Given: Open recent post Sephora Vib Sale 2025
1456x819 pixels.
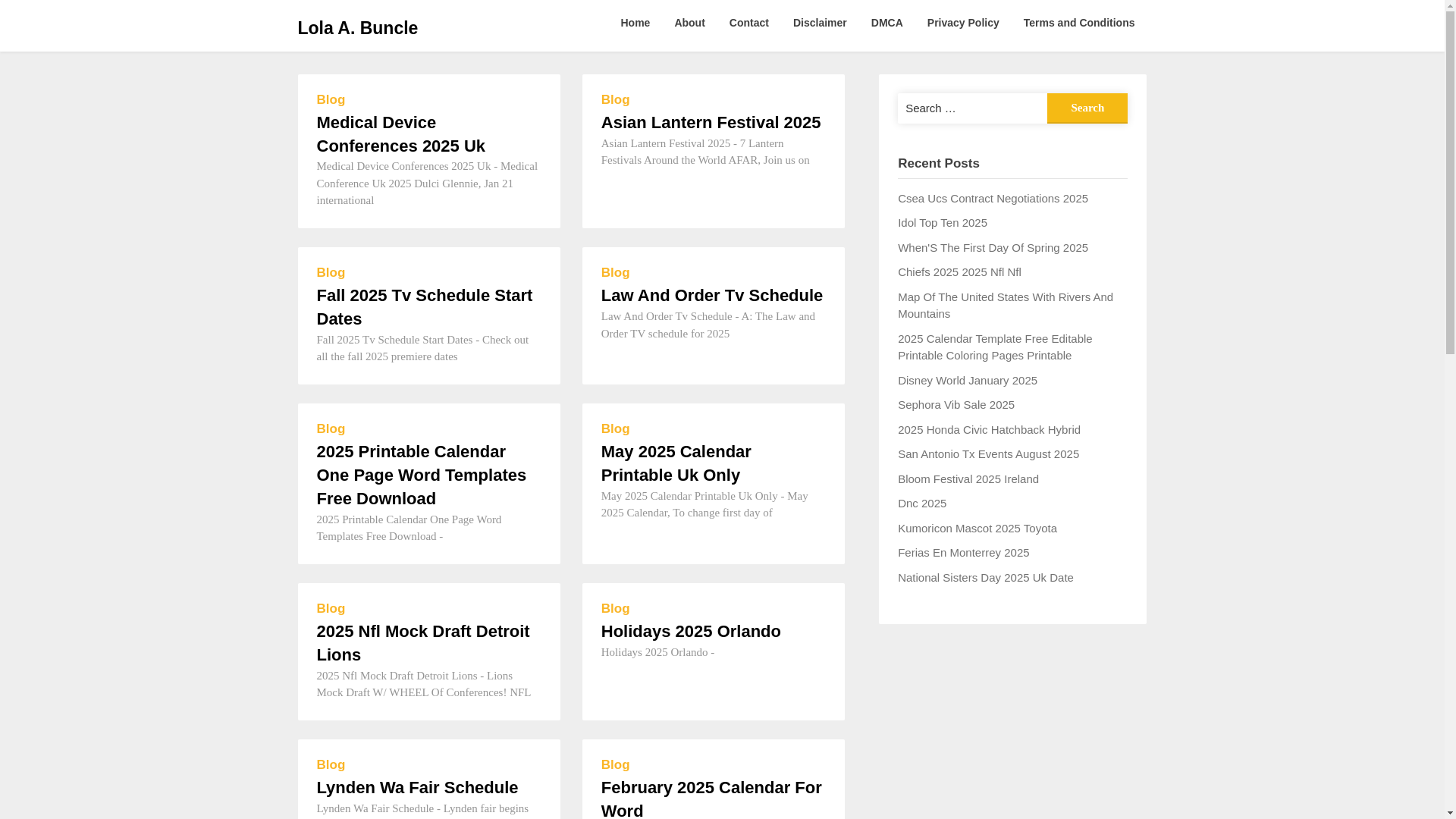Looking at the screenshot, I should [x=956, y=405].
